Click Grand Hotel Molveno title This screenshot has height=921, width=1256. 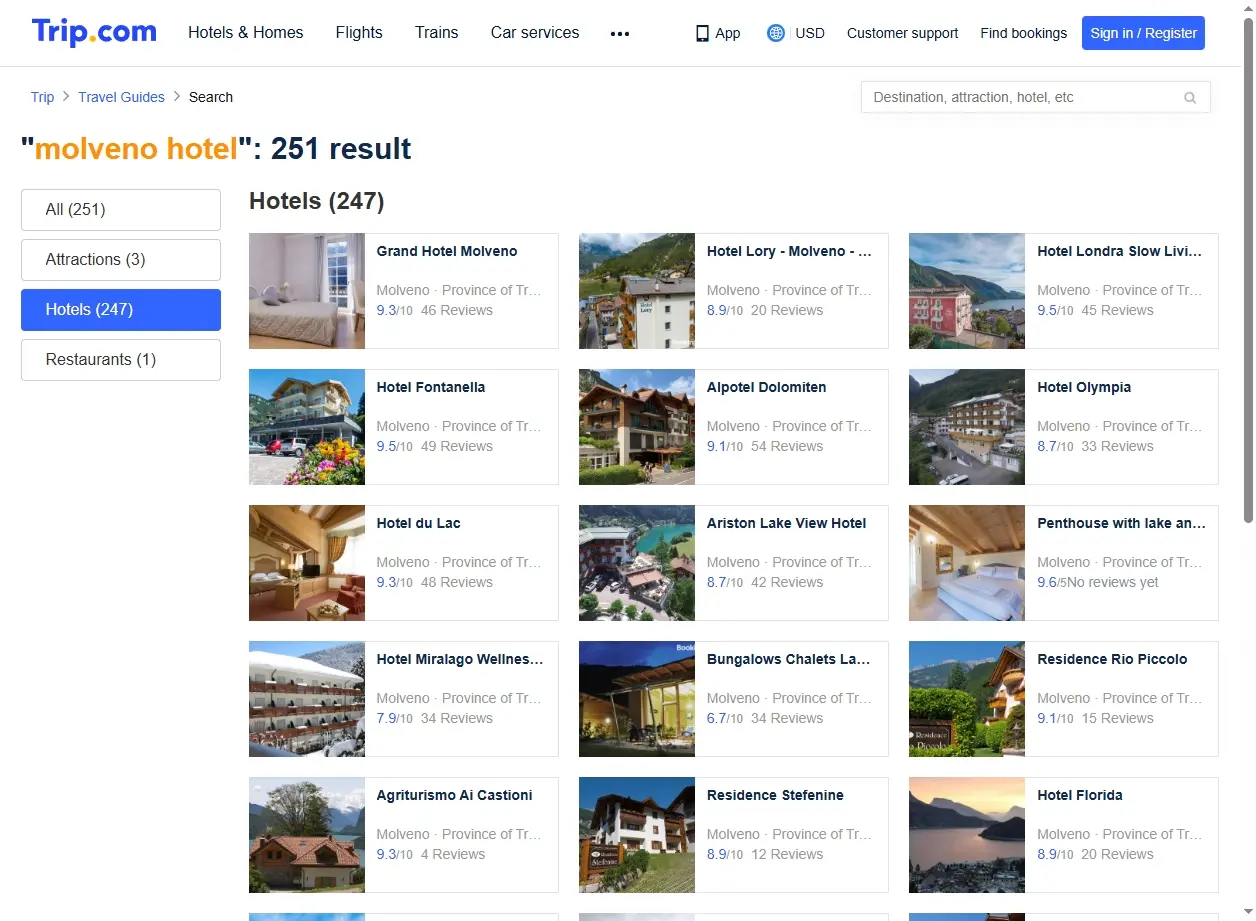click(x=447, y=251)
